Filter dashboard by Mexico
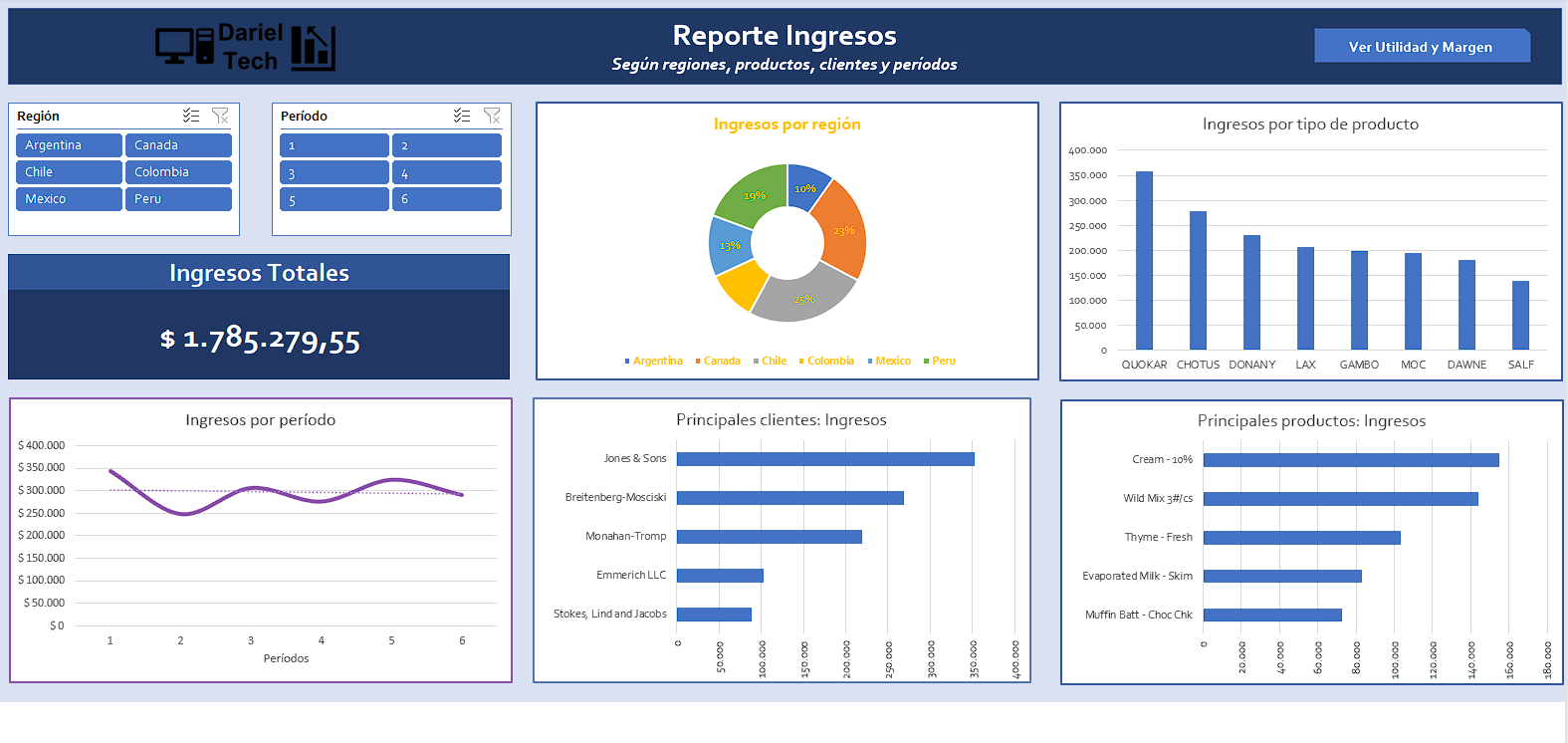1568x743 pixels. click(x=69, y=199)
